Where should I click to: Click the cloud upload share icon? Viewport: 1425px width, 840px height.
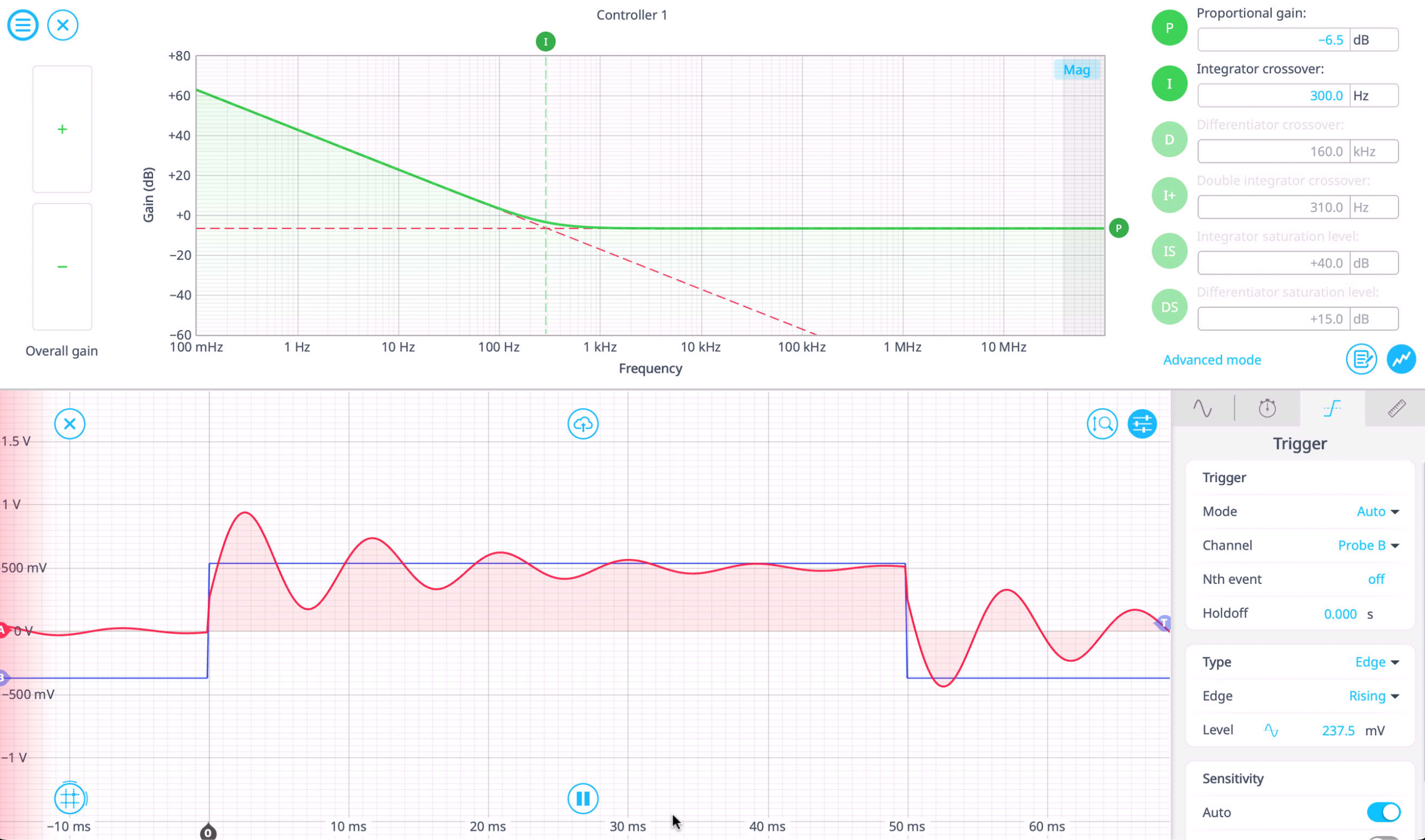[582, 424]
